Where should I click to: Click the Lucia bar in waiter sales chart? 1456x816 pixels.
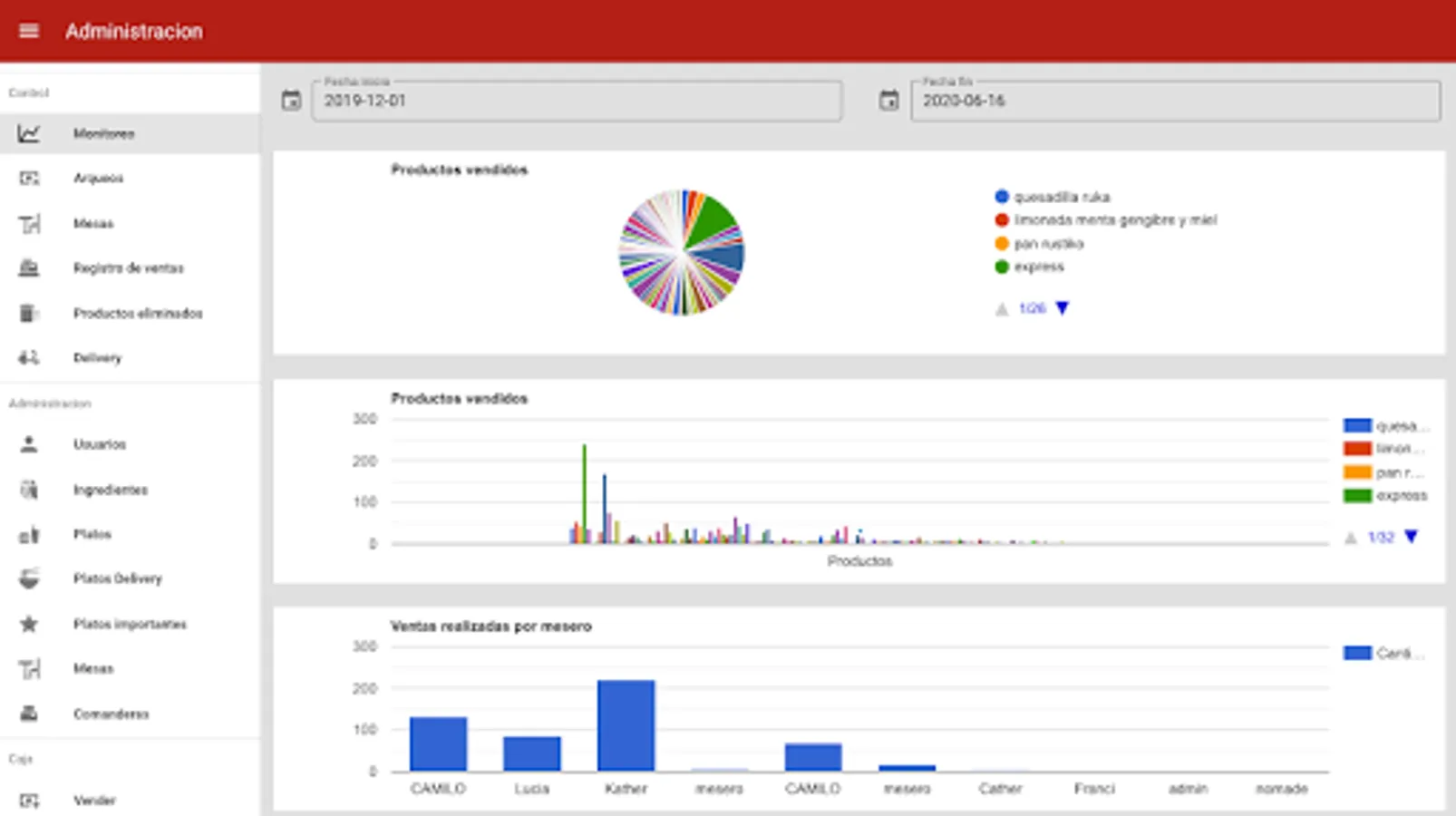pyautogui.click(x=532, y=753)
